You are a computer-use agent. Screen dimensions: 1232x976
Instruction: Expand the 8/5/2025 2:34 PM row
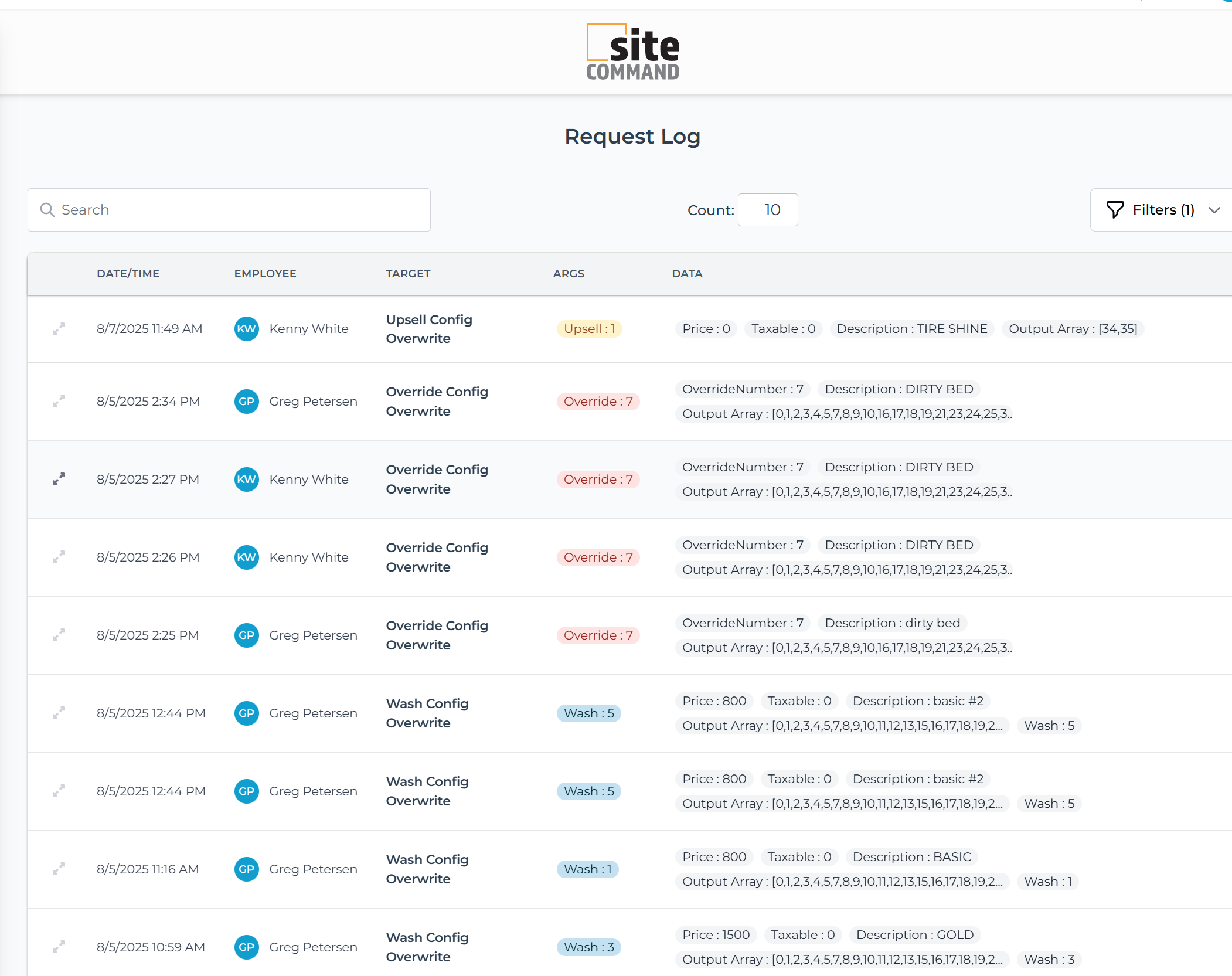(x=59, y=402)
